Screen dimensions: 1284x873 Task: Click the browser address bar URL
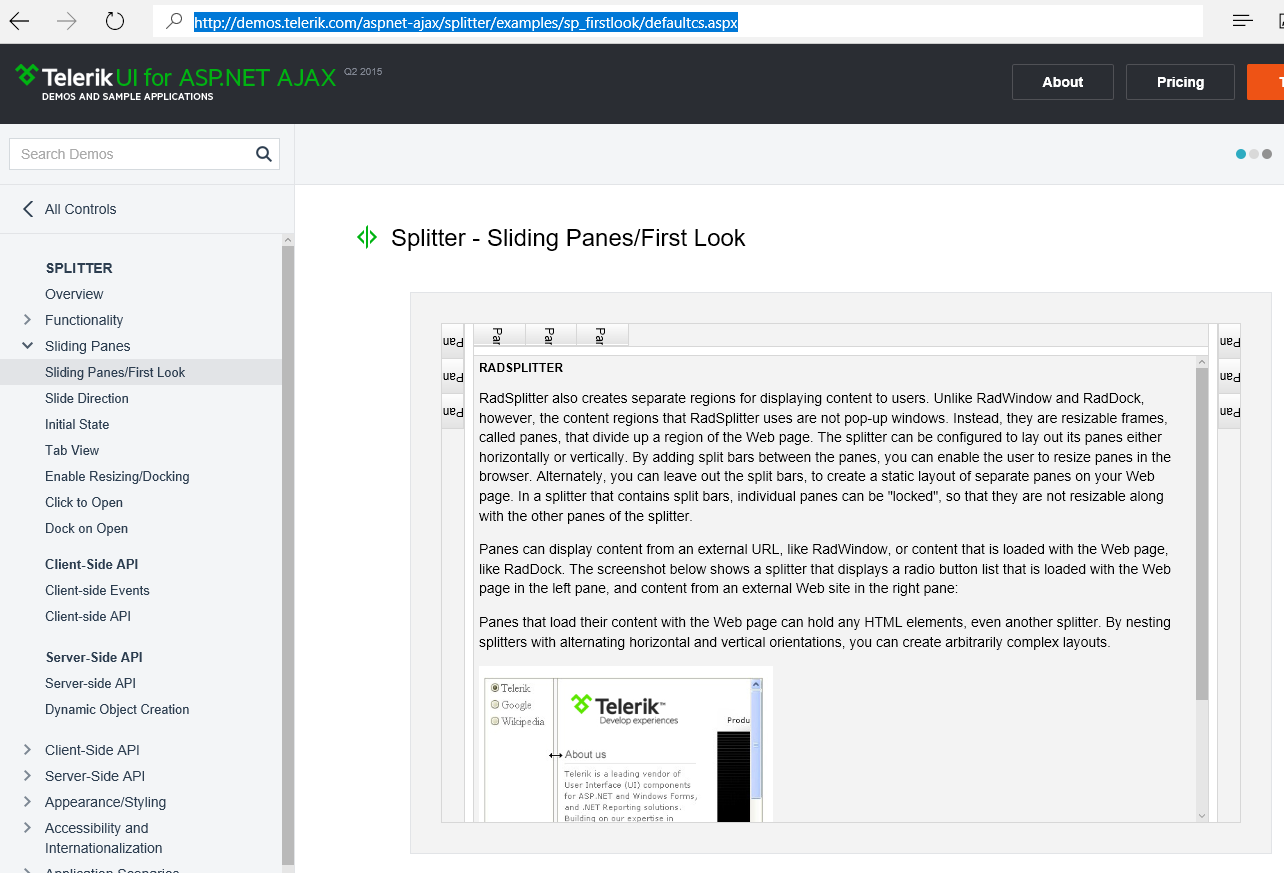click(x=466, y=21)
